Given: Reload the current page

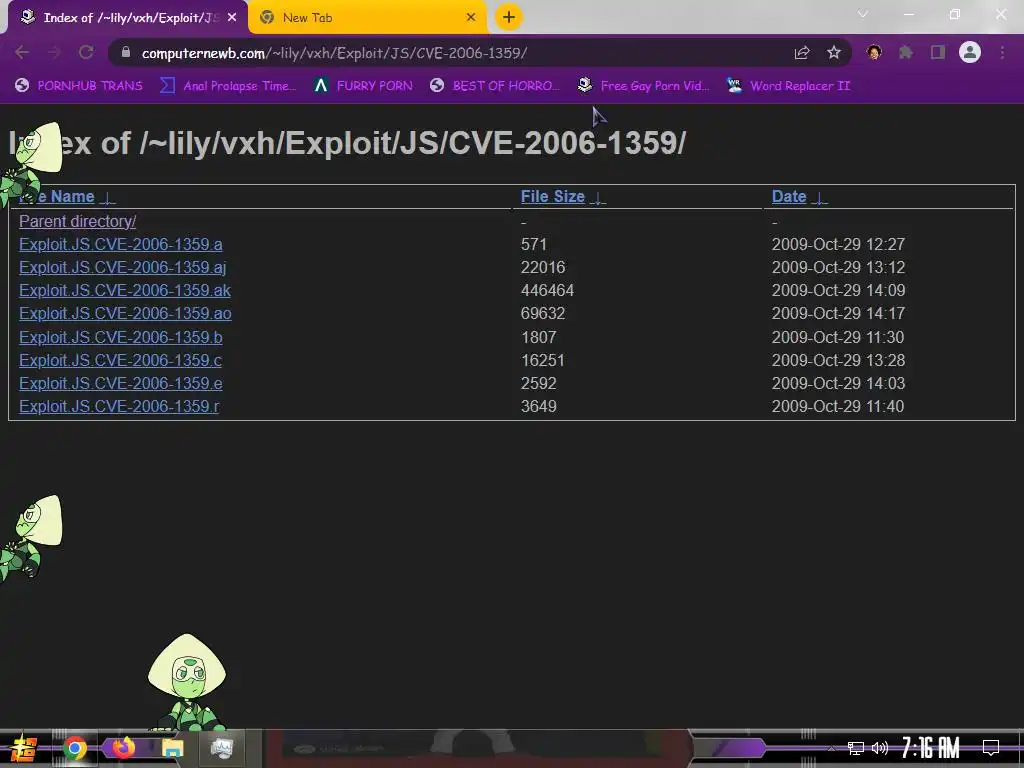Looking at the screenshot, I should [x=86, y=53].
